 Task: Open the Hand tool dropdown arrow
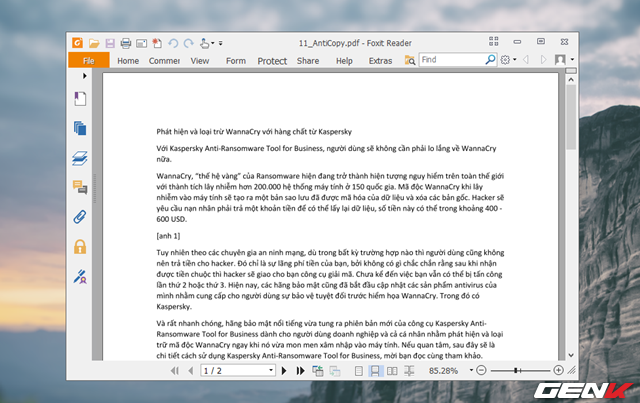point(213,43)
